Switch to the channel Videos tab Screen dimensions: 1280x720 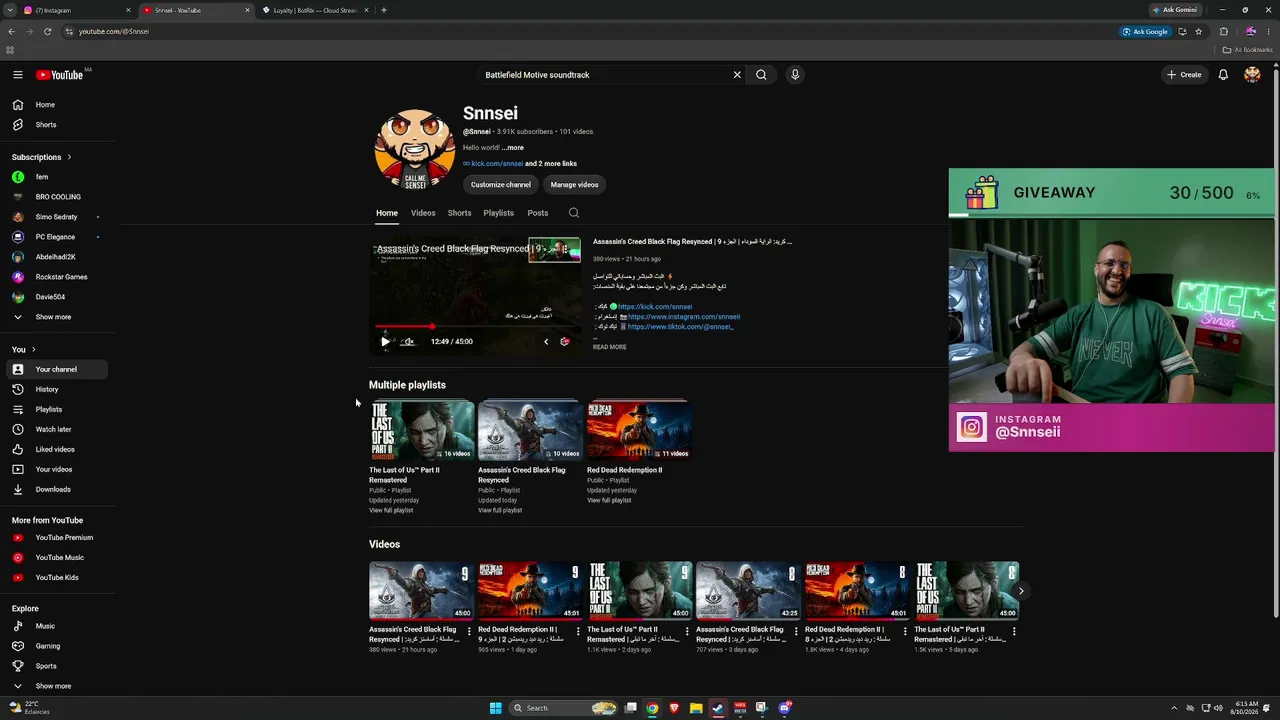[423, 213]
